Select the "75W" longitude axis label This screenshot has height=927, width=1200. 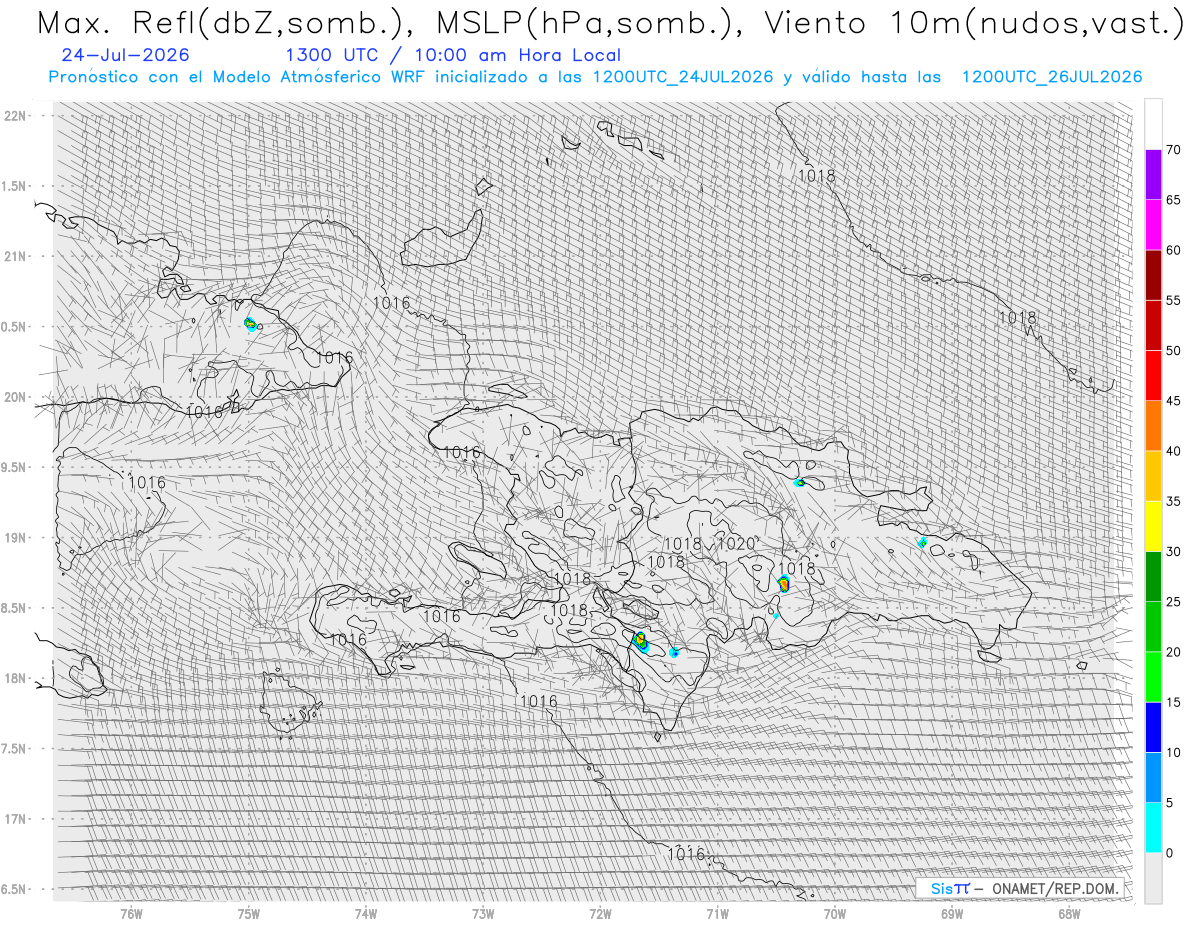pyautogui.click(x=249, y=913)
